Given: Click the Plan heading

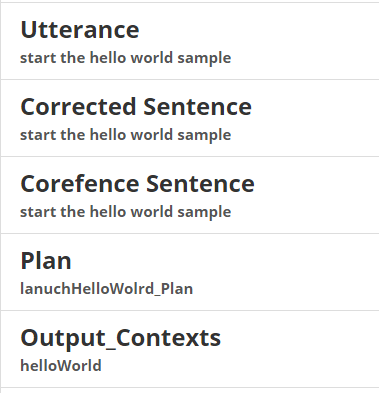Looking at the screenshot, I should 46,261.
